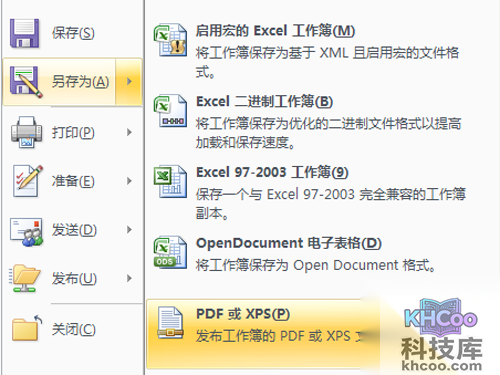Choose Excel 97-2003 工作簿(9) option

272,172
